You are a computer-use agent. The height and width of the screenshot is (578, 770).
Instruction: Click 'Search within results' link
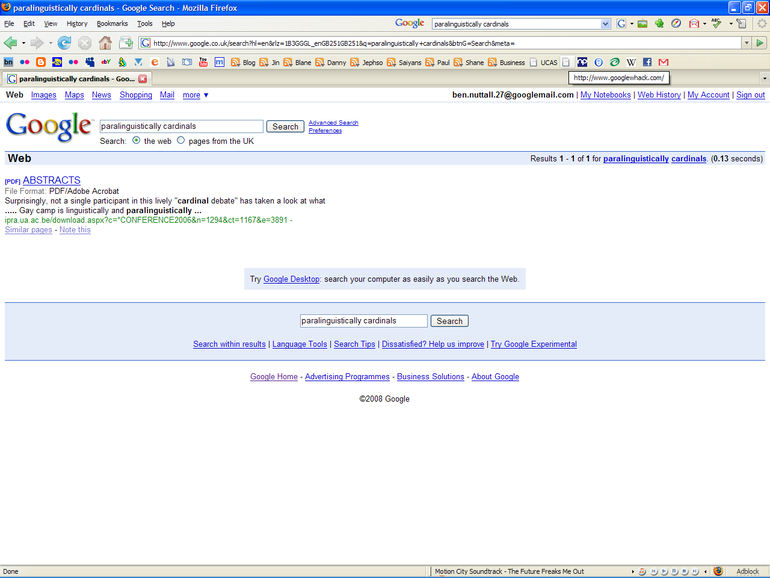click(229, 344)
